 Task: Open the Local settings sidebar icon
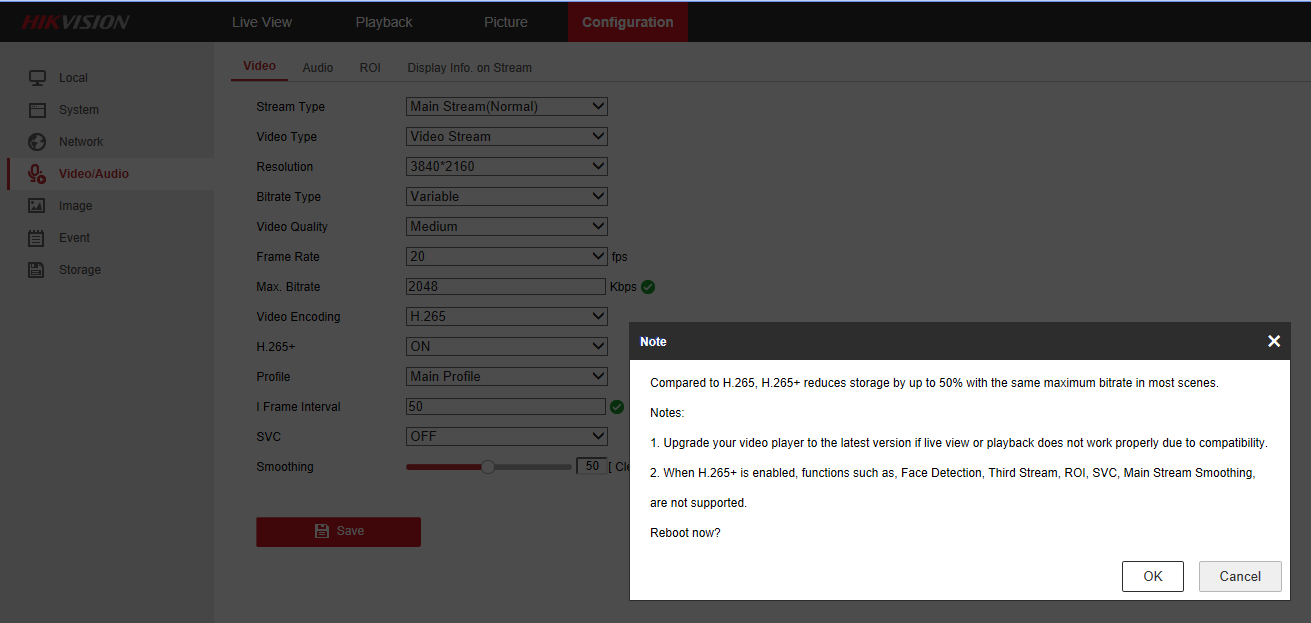[x=37, y=77]
